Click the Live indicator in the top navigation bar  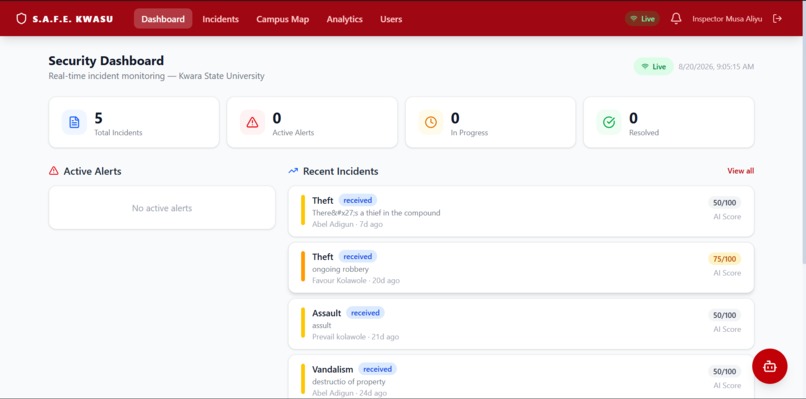pos(642,19)
